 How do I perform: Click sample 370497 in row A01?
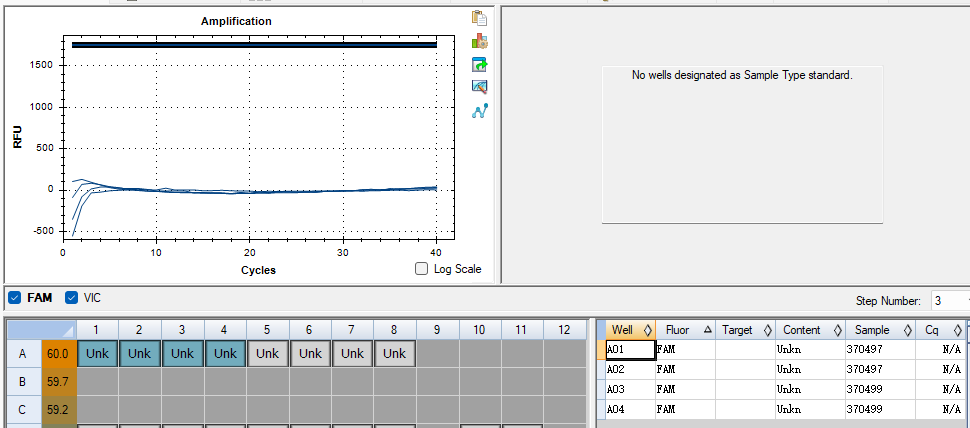click(x=880, y=349)
